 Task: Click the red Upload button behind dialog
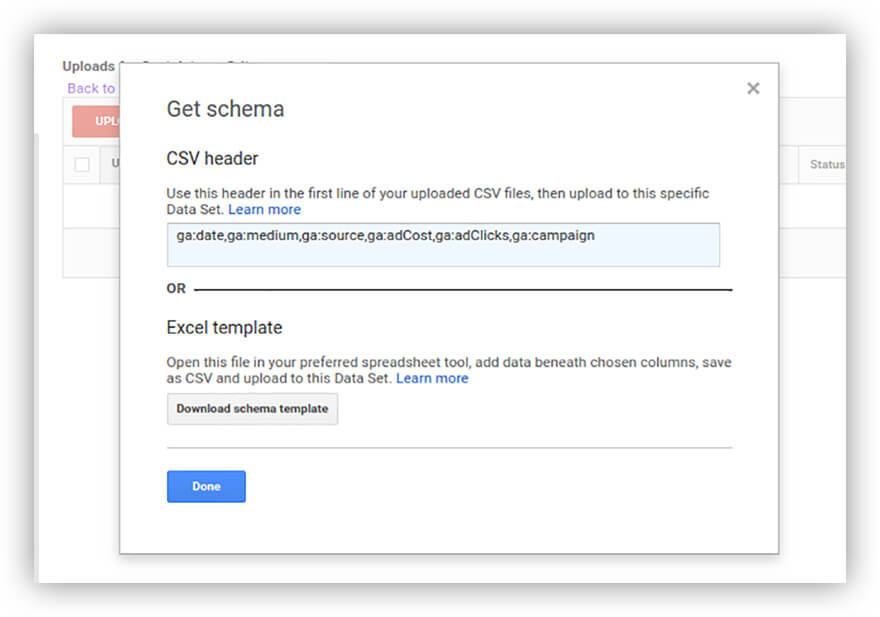(96, 122)
